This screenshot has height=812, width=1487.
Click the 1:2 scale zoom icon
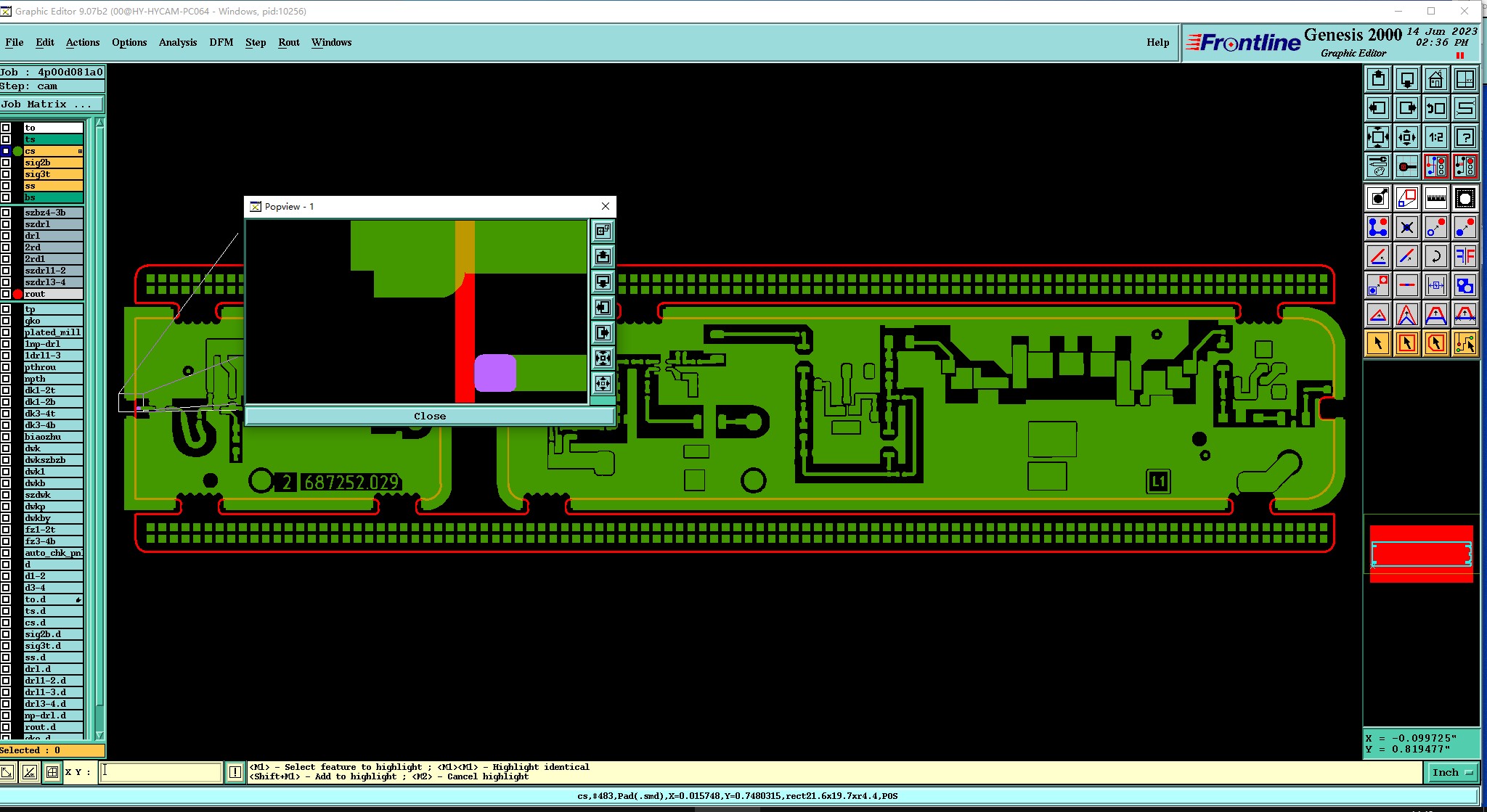(1435, 137)
